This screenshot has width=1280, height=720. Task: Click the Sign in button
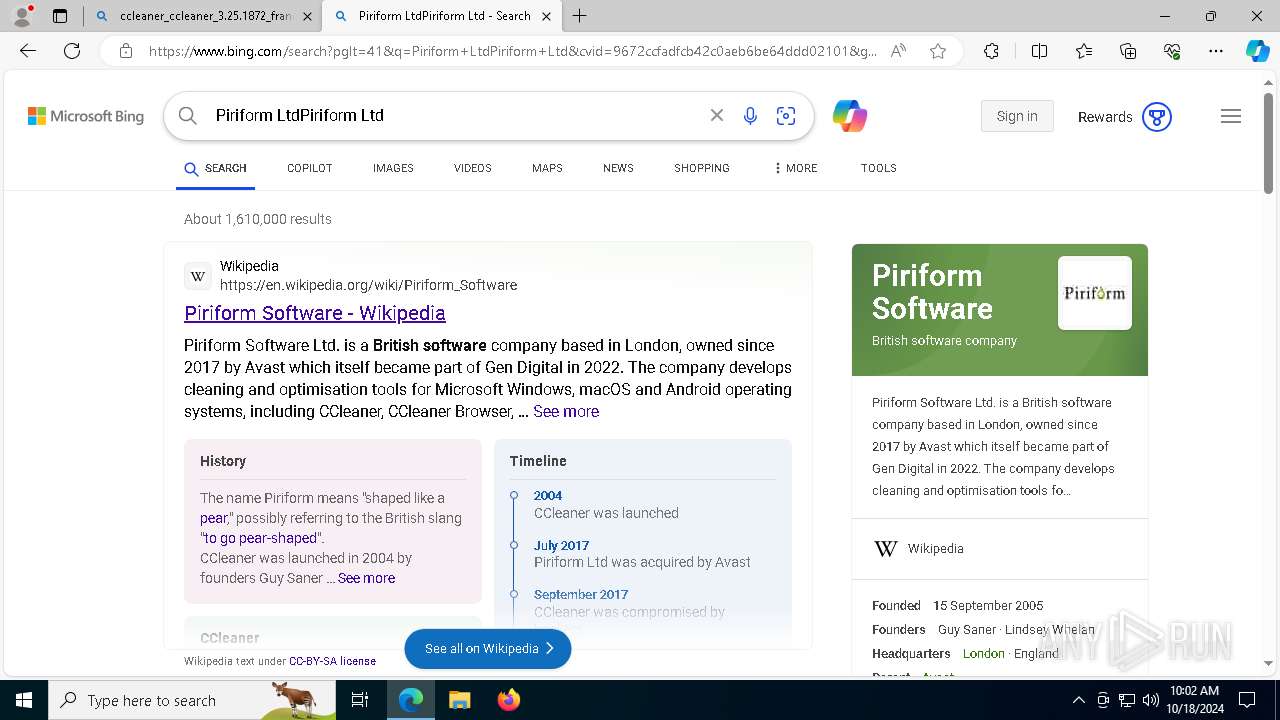click(1017, 116)
